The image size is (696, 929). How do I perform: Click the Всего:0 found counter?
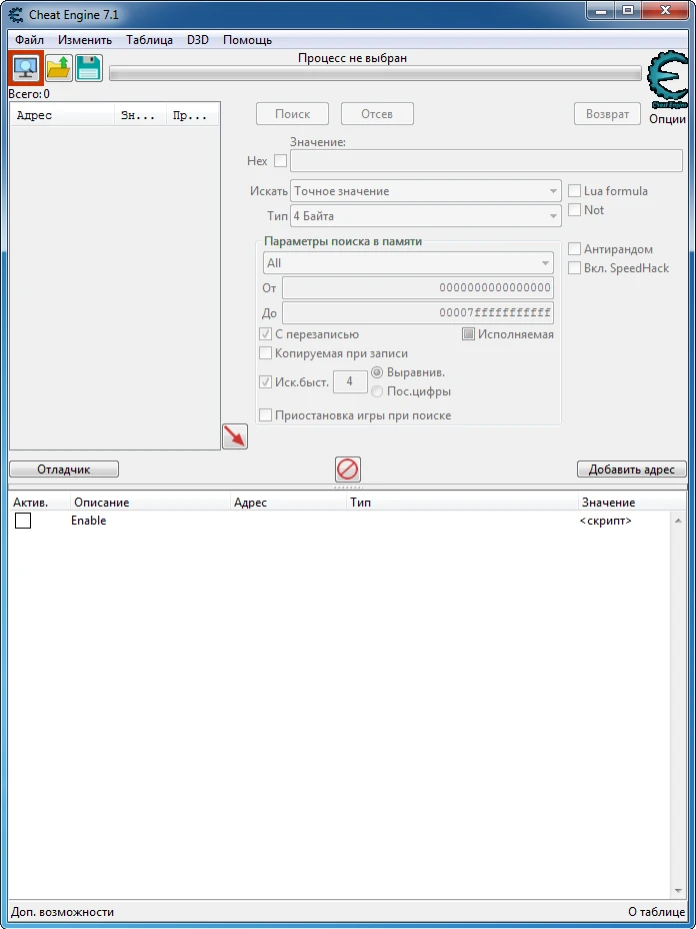29,94
